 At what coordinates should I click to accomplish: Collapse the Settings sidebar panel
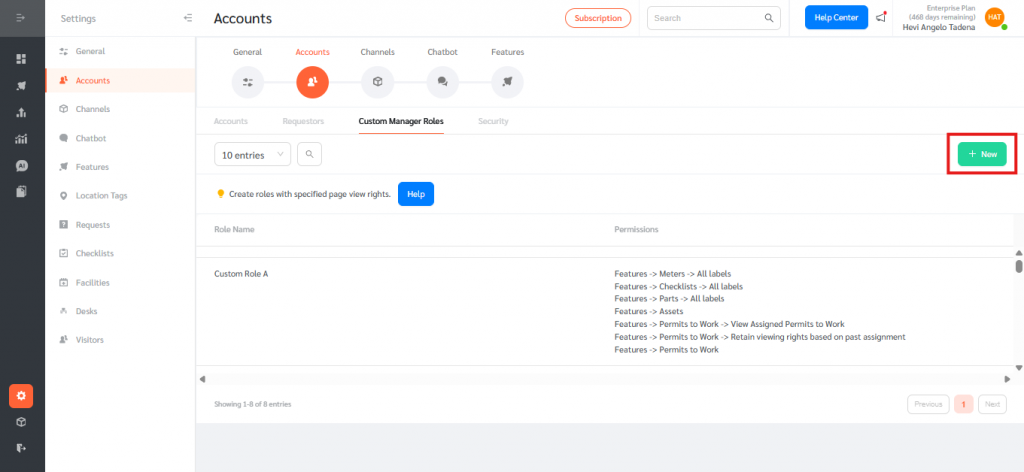[188, 18]
